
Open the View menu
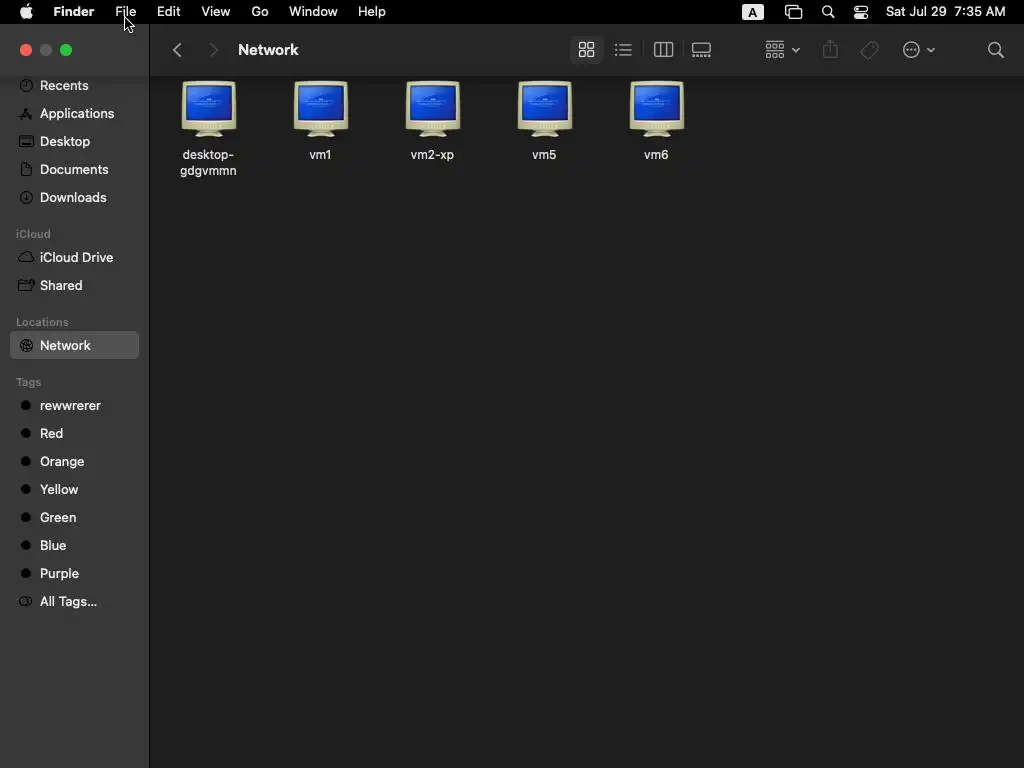[216, 12]
